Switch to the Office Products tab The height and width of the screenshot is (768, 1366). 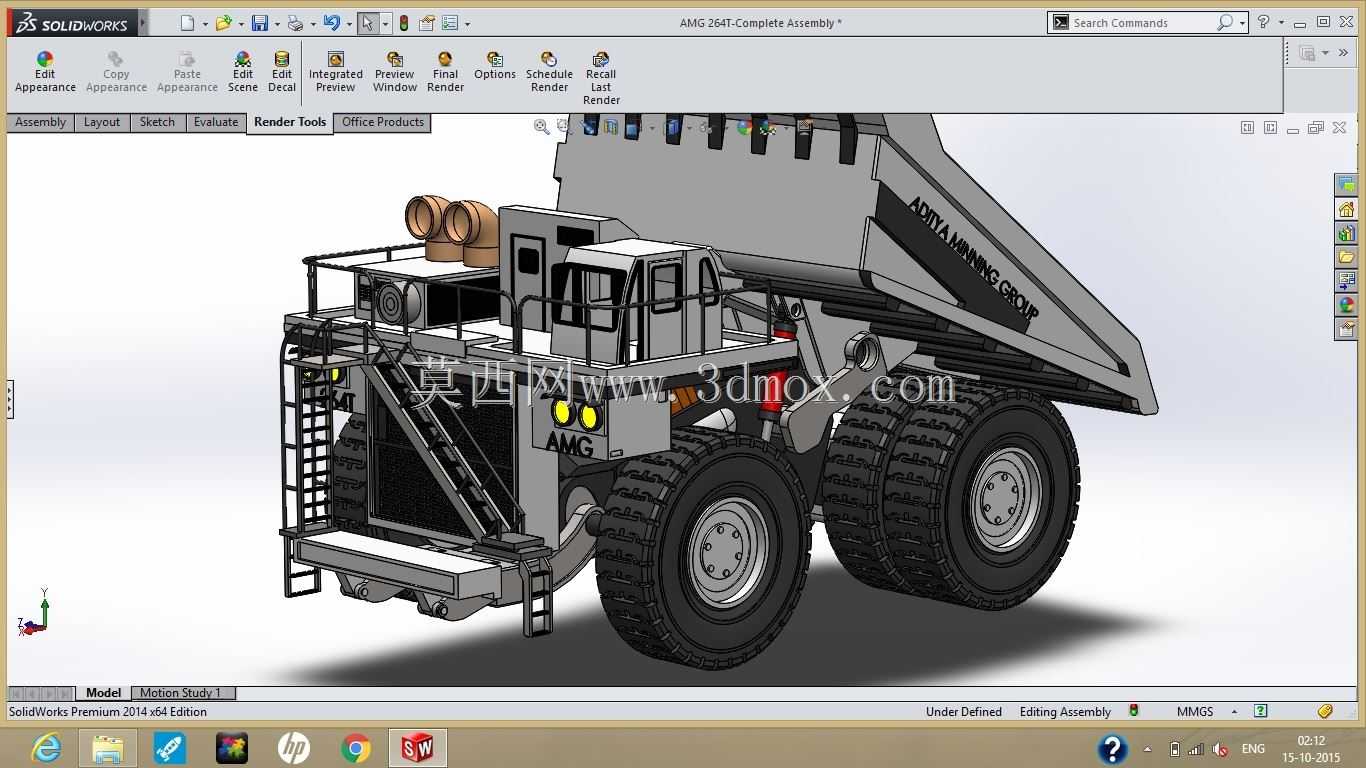click(x=383, y=122)
